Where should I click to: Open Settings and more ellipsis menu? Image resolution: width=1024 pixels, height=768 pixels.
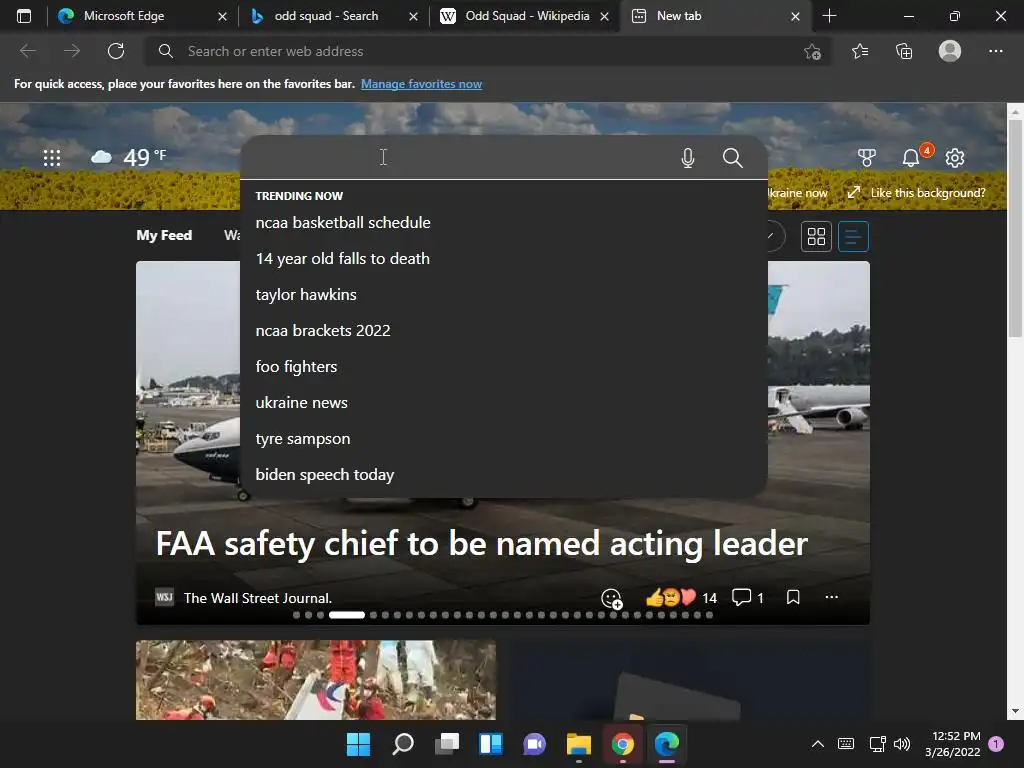click(995, 51)
